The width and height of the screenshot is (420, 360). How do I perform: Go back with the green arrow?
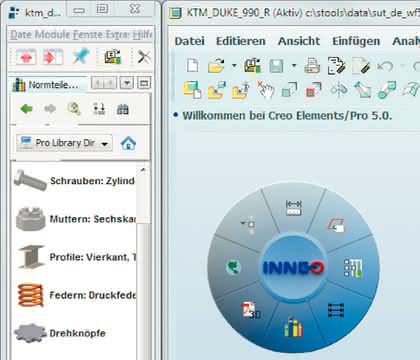pyautogui.click(x=26, y=109)
